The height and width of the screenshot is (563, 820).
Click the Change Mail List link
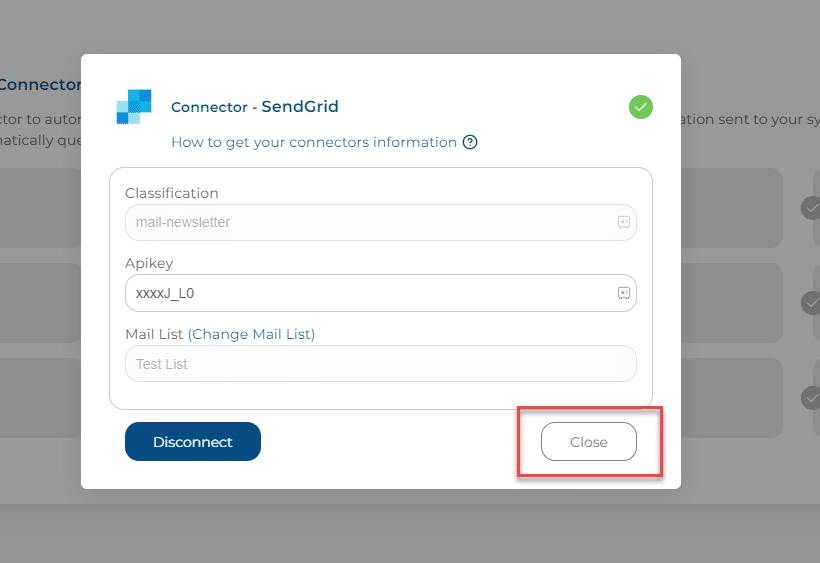click(x=251, y=334)
